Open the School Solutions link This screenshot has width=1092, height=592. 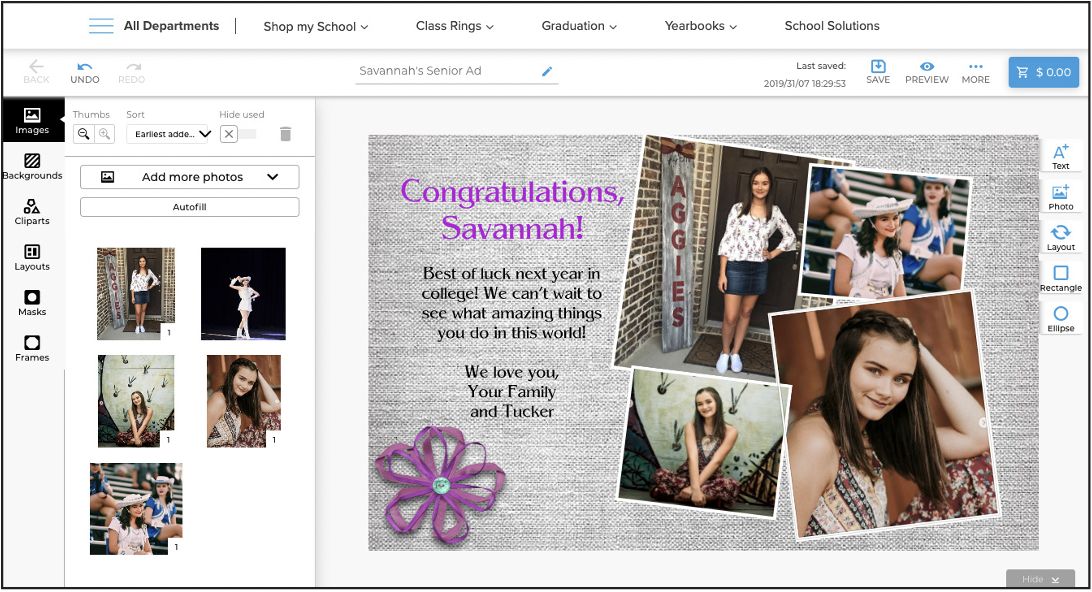[x=832, y=26]
